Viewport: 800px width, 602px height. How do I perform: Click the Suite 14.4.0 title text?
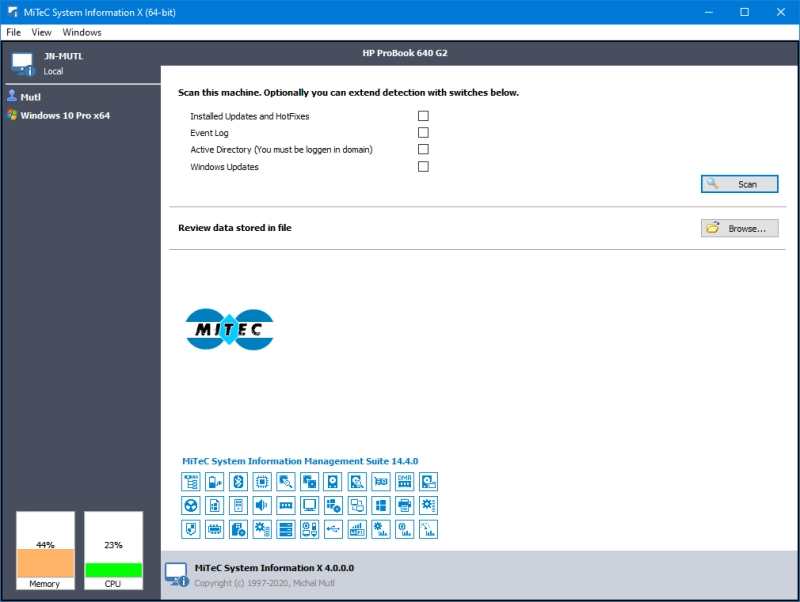click(300, 461)
